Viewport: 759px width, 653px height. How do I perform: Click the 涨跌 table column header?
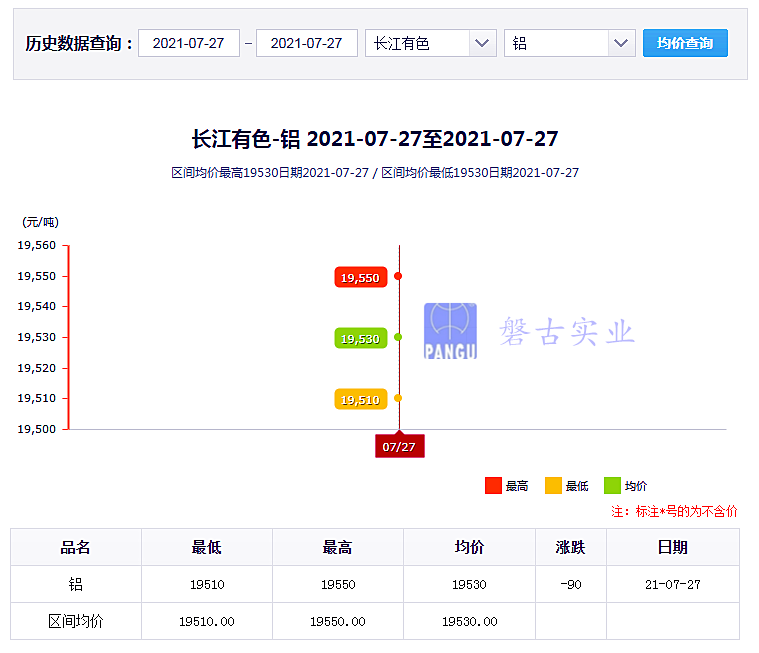570,547
